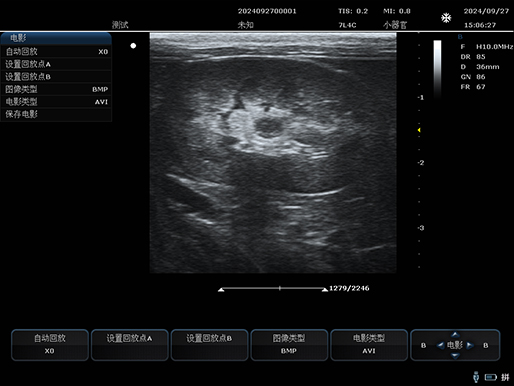Change 电影类型 AVI in the left menu

(x=56, y=102)
